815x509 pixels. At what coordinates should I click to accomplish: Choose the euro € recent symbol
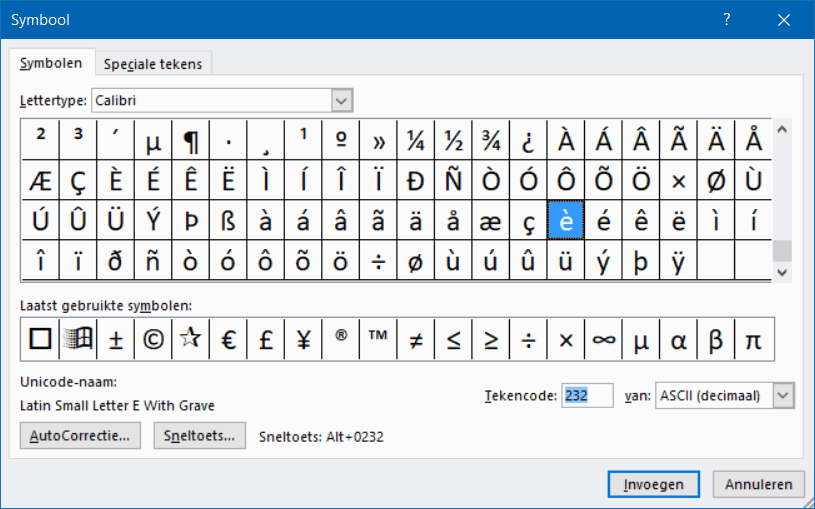pyautogui.click(x=228, y=340)
